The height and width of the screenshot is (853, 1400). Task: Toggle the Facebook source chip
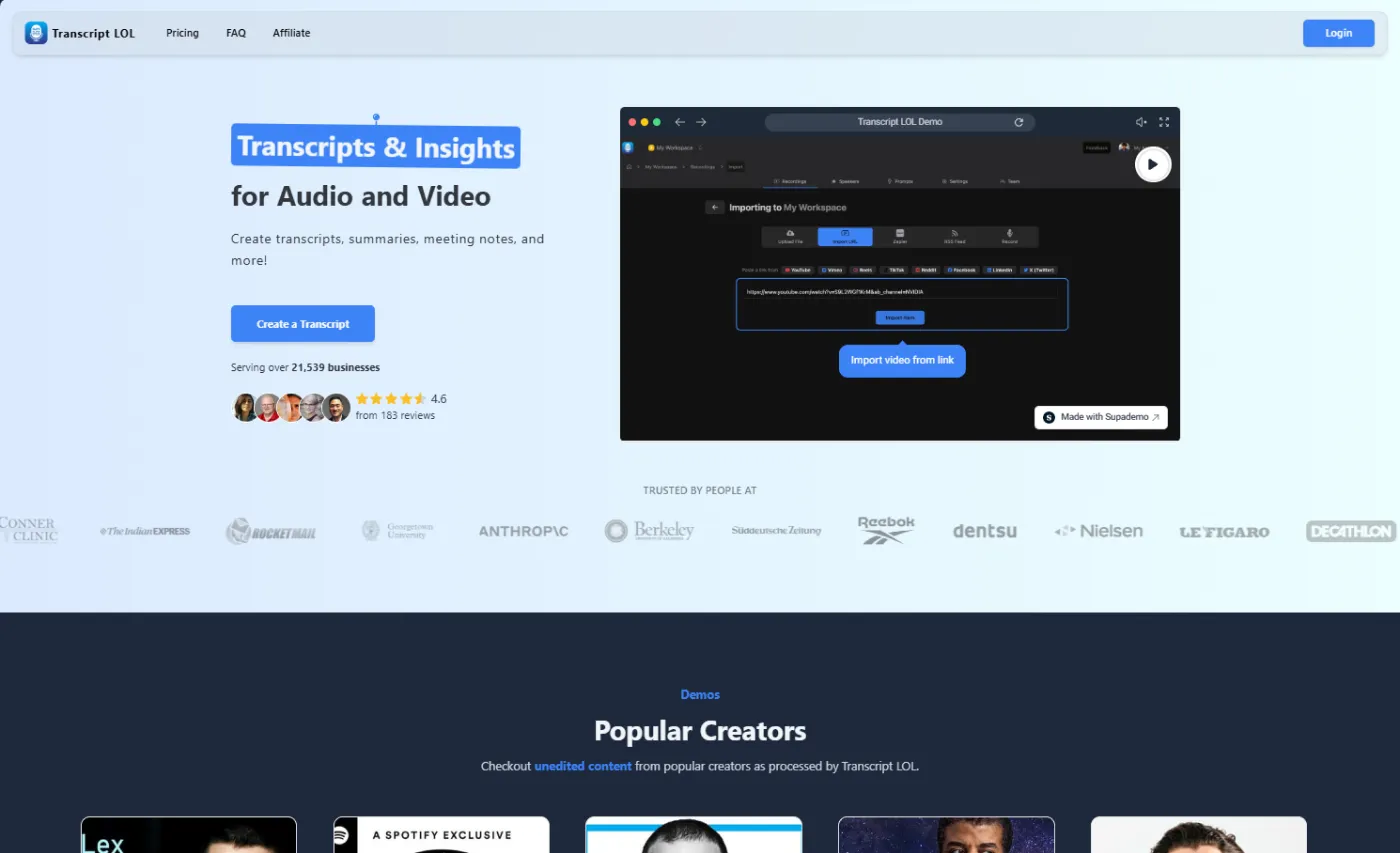[962, 270]
